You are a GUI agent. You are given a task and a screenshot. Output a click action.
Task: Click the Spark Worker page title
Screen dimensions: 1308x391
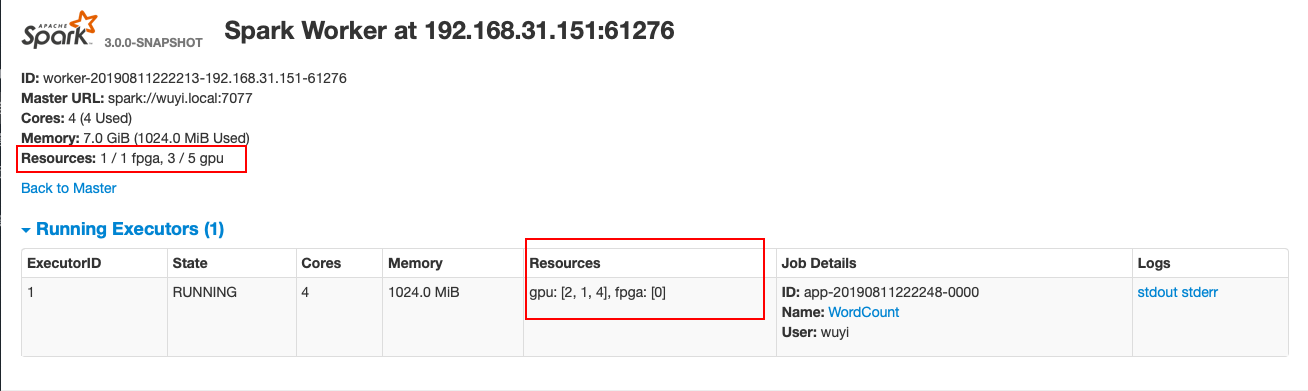coord(449,31)
